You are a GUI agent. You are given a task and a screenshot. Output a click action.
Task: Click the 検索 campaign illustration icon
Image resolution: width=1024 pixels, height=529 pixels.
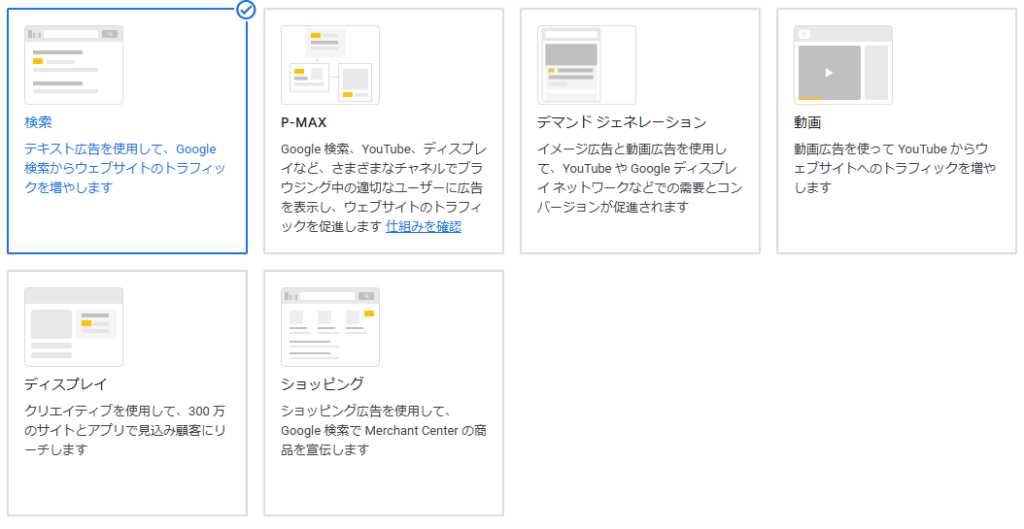pyautogui.click(x=74, y=65)
